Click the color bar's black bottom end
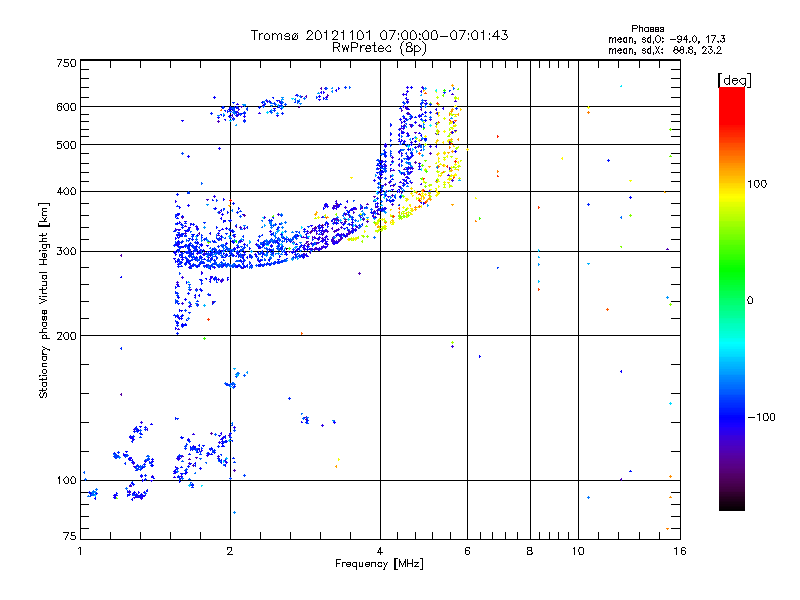The image size is (800, 600). coord(732,503)
